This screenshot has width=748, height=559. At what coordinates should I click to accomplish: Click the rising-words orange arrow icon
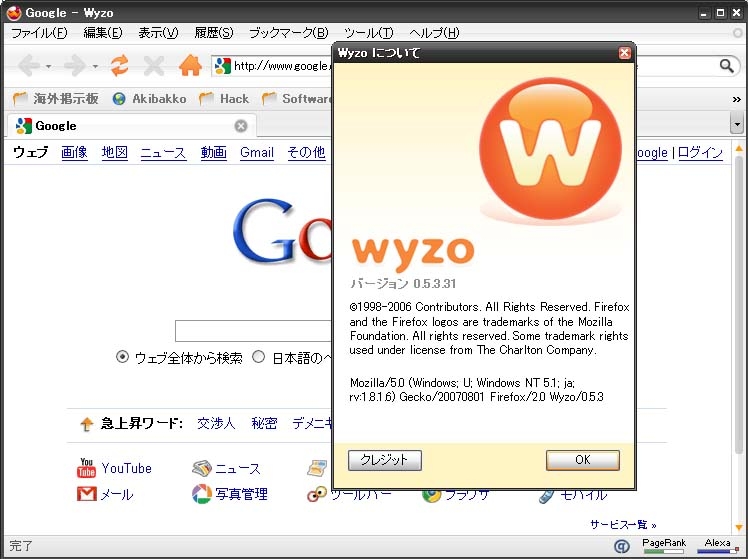tap(86, 424)
